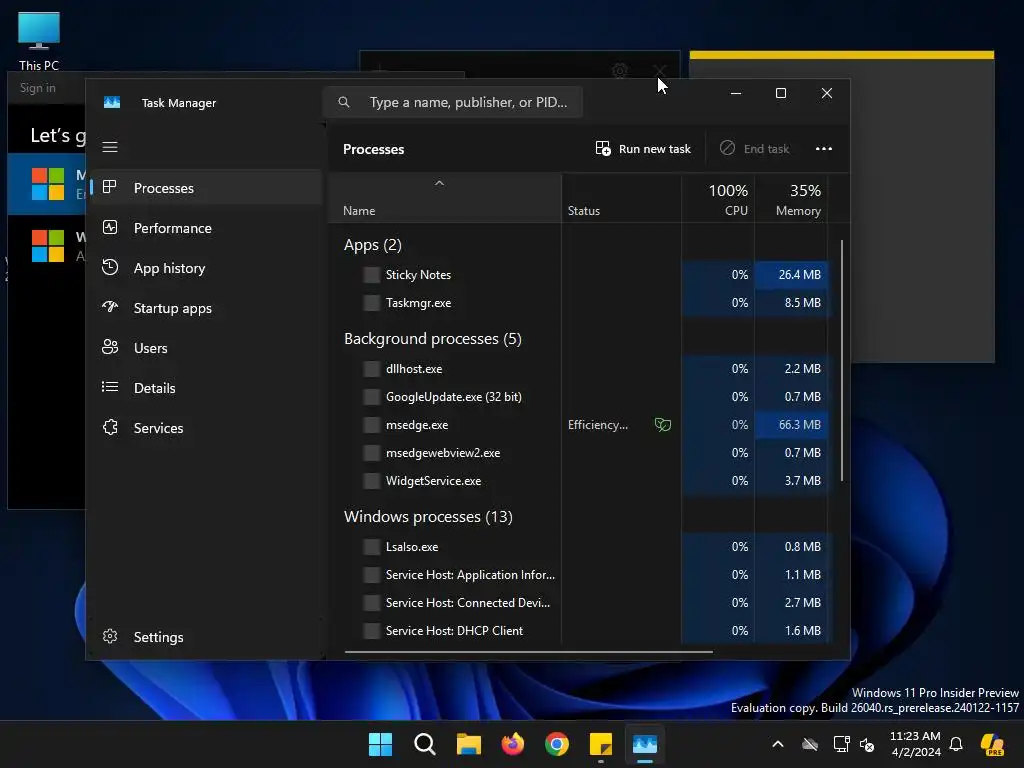Image resolution: width=1024 pixels, height=768 pixels.
Task: Select the WidgetService.exe process
Action: coord(579,481)
